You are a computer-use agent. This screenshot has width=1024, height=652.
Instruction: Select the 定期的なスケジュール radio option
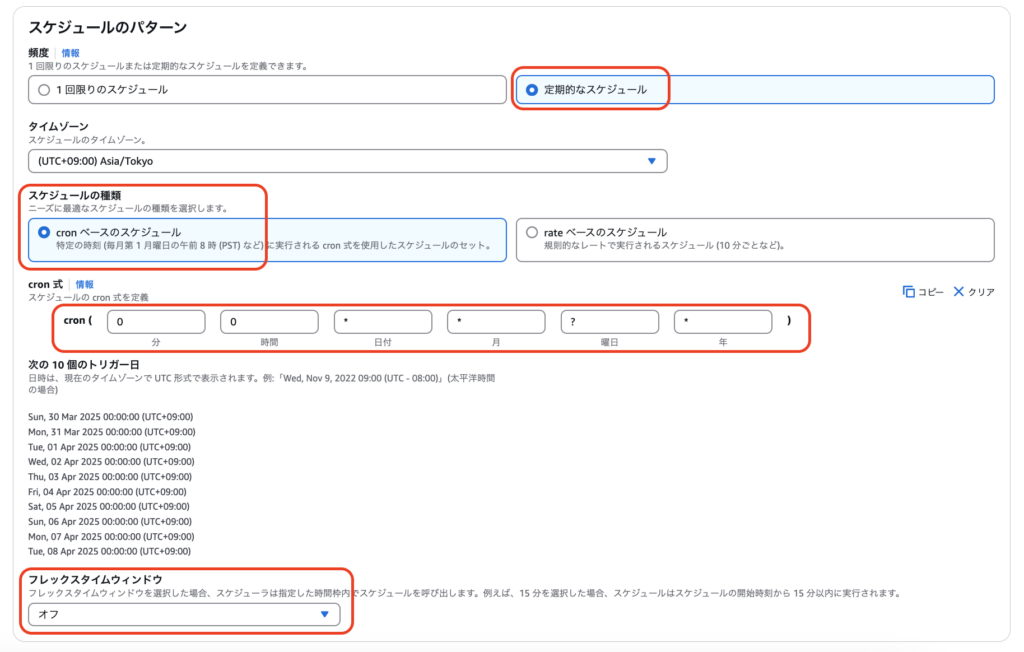pyautogui.click(x=532, y=90)
